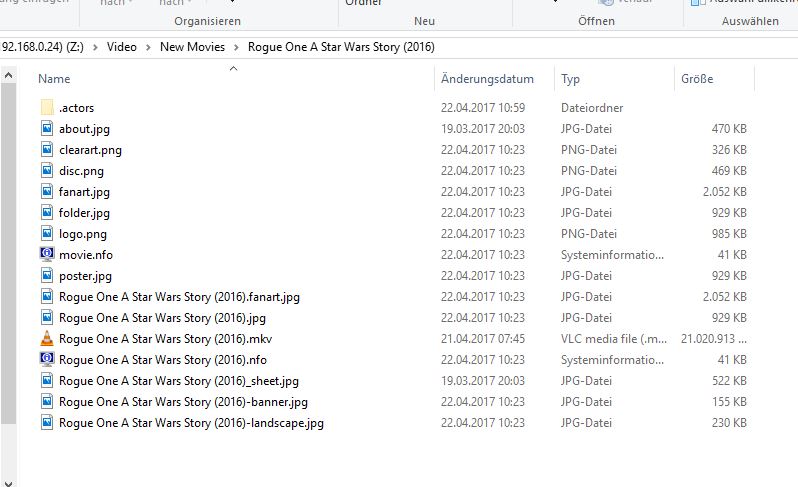This screenshot has height=487, width=798.
Task: Select icon of Rogue One (2016)-landscape.jpg
Action: click(x=47, y=422)
